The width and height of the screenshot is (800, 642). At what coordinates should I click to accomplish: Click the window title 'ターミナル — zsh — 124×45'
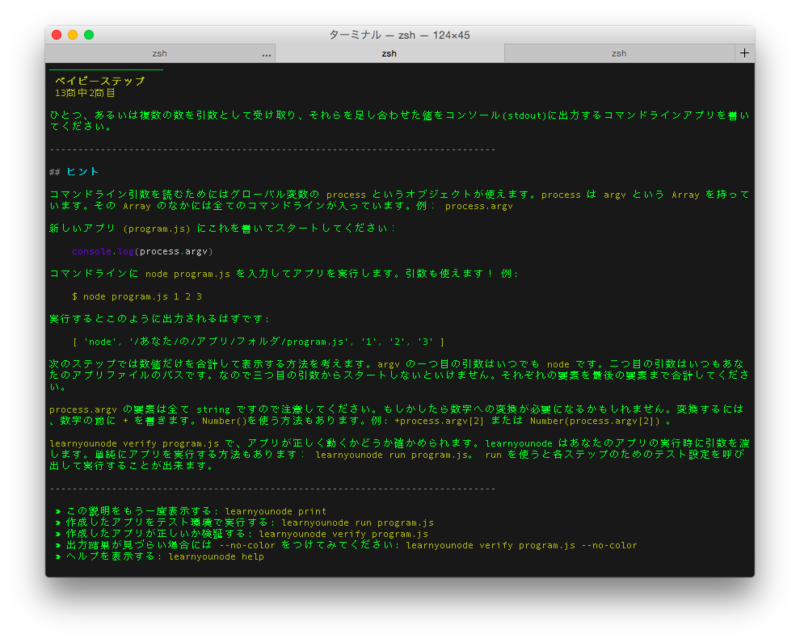coord(400,35)
